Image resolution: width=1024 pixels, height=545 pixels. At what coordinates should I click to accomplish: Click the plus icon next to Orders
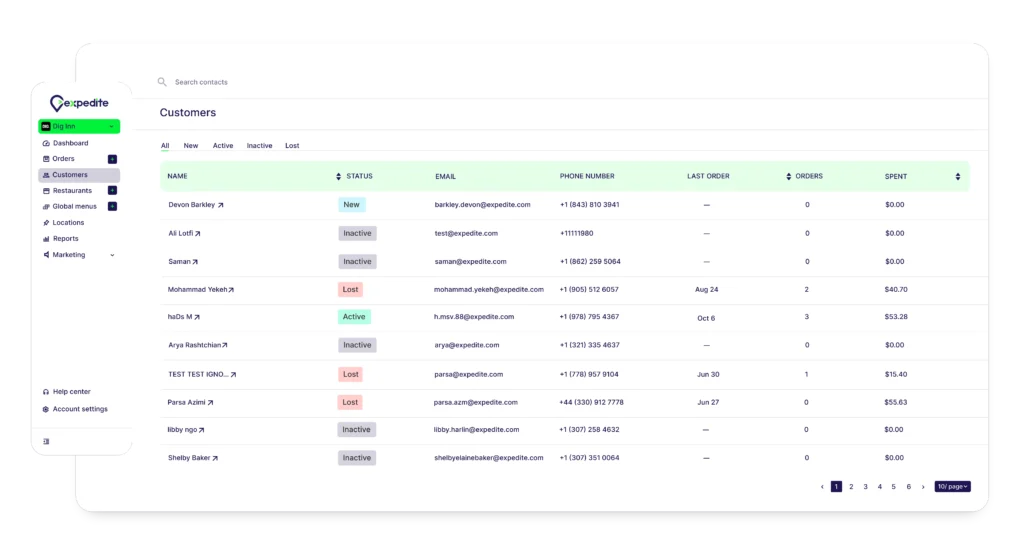[112, 159]
